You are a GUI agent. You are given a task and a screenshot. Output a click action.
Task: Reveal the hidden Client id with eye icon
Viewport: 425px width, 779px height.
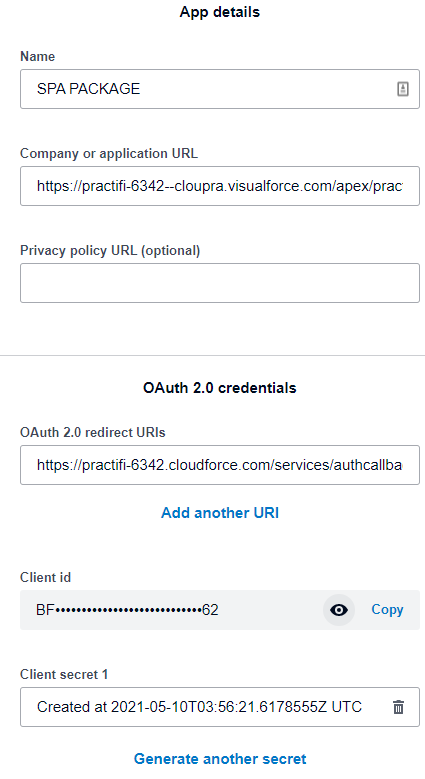339,610
